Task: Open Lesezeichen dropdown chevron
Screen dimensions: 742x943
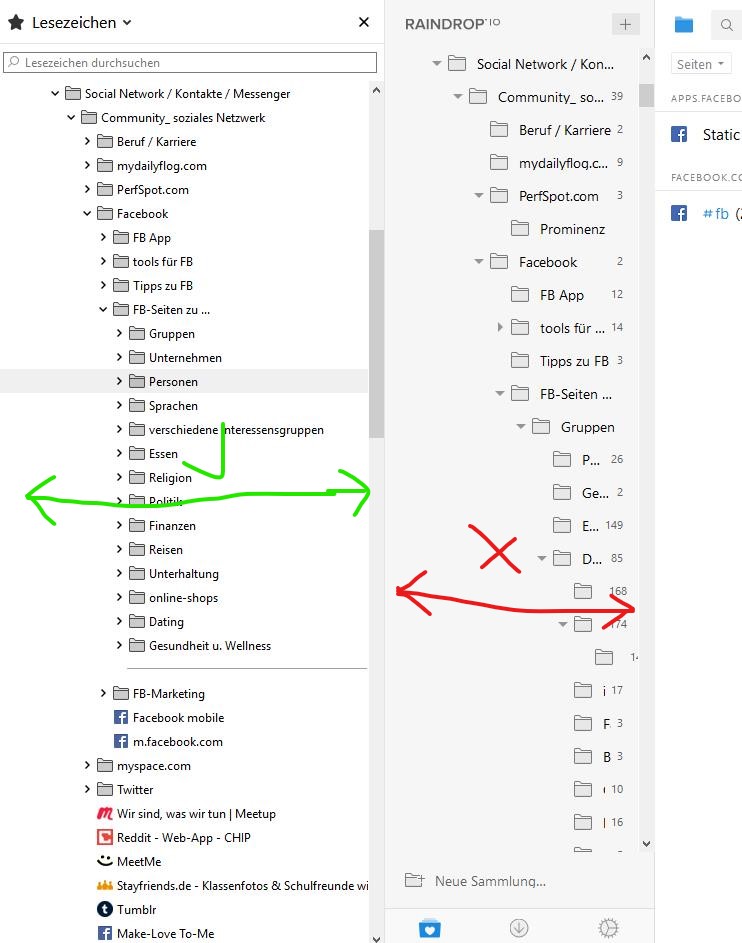Action: pyautogui.click(x=127, y=23)
